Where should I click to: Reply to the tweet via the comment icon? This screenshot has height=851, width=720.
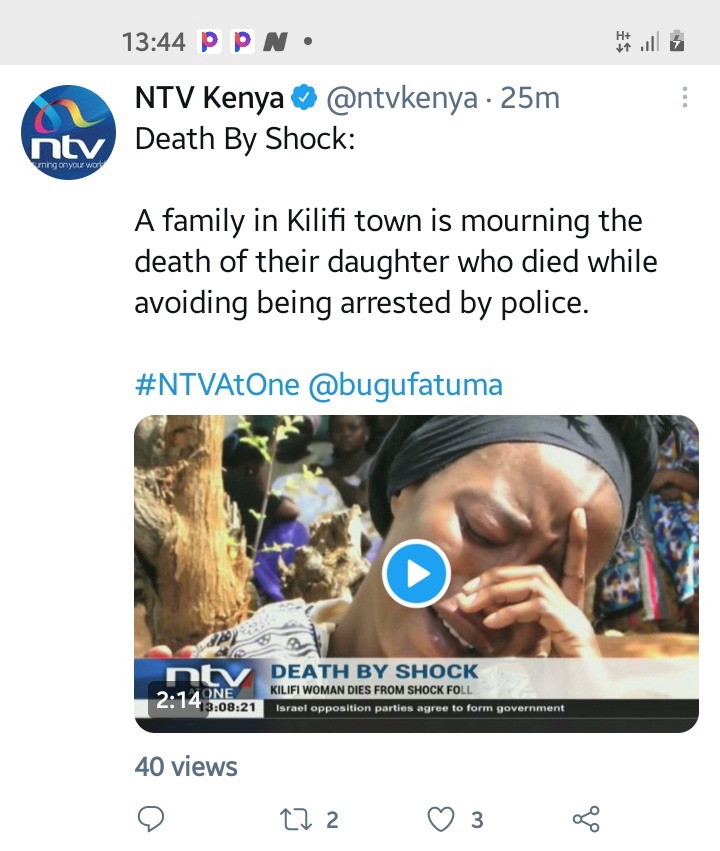151,819
